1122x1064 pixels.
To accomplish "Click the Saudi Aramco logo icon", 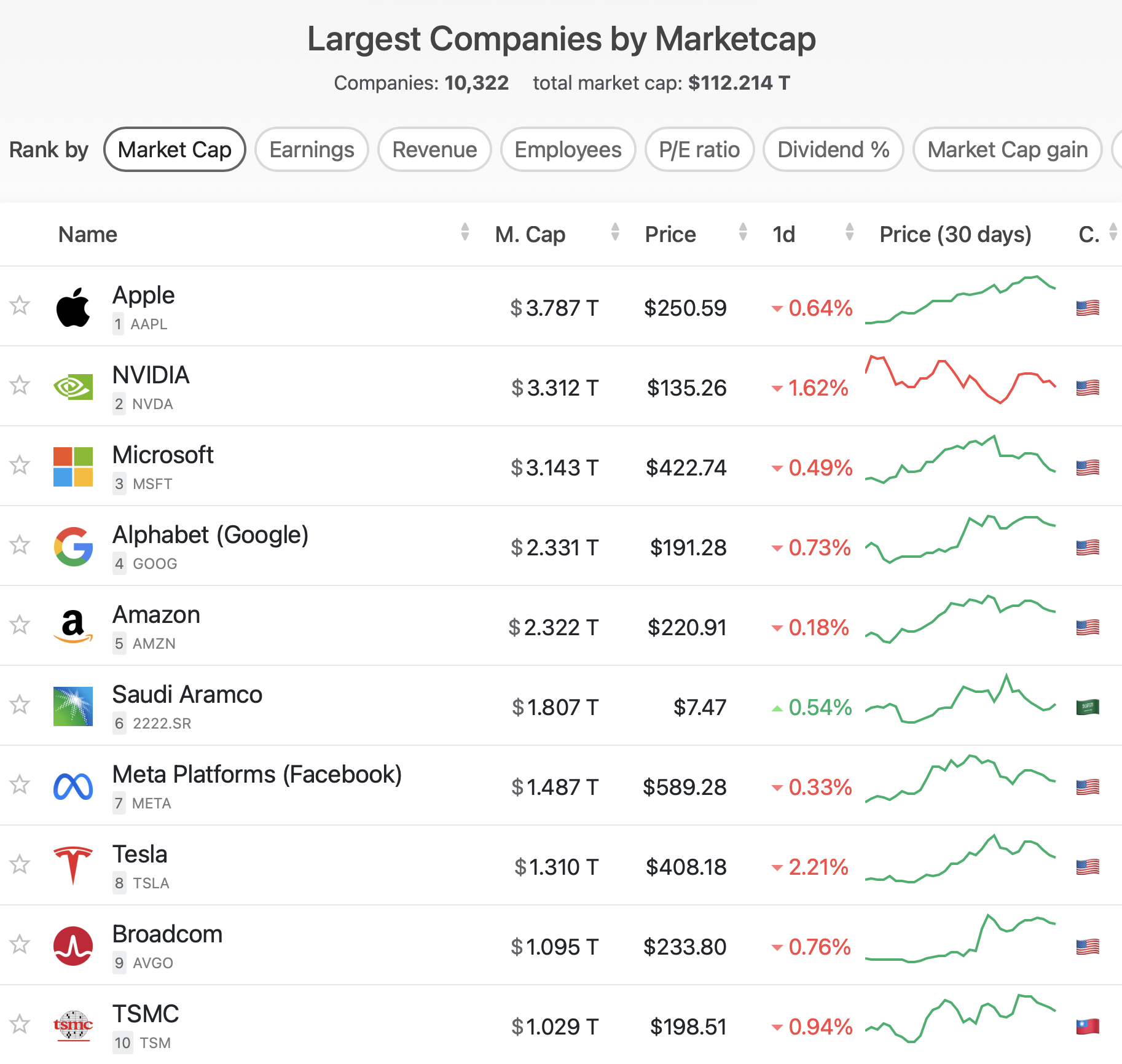I will coord(73,706).
